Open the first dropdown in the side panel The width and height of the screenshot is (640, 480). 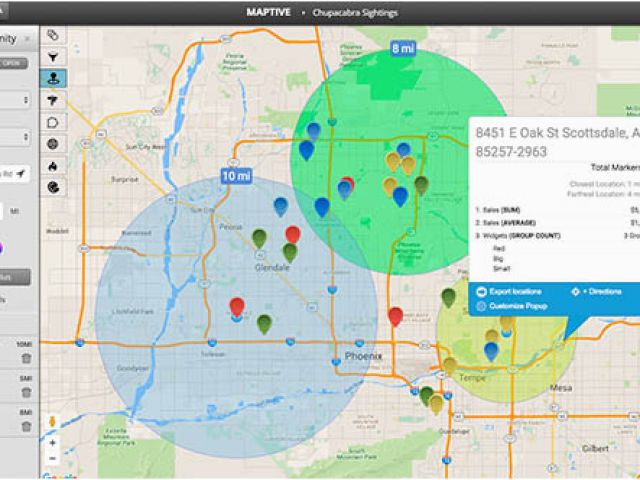(15, 100)
